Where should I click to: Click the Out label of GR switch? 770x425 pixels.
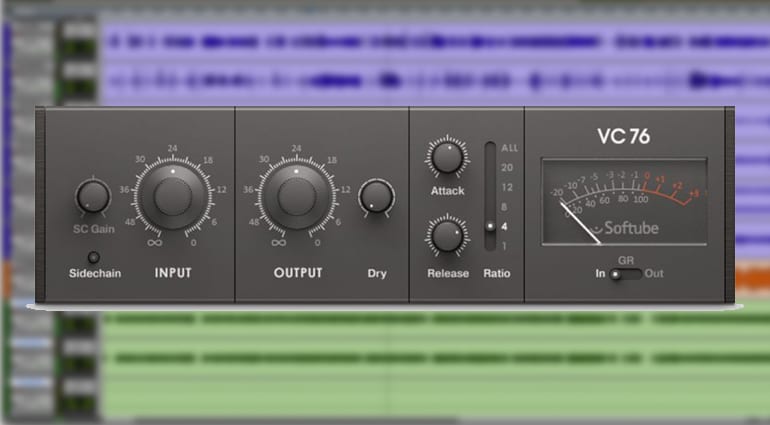click(654, 273)
